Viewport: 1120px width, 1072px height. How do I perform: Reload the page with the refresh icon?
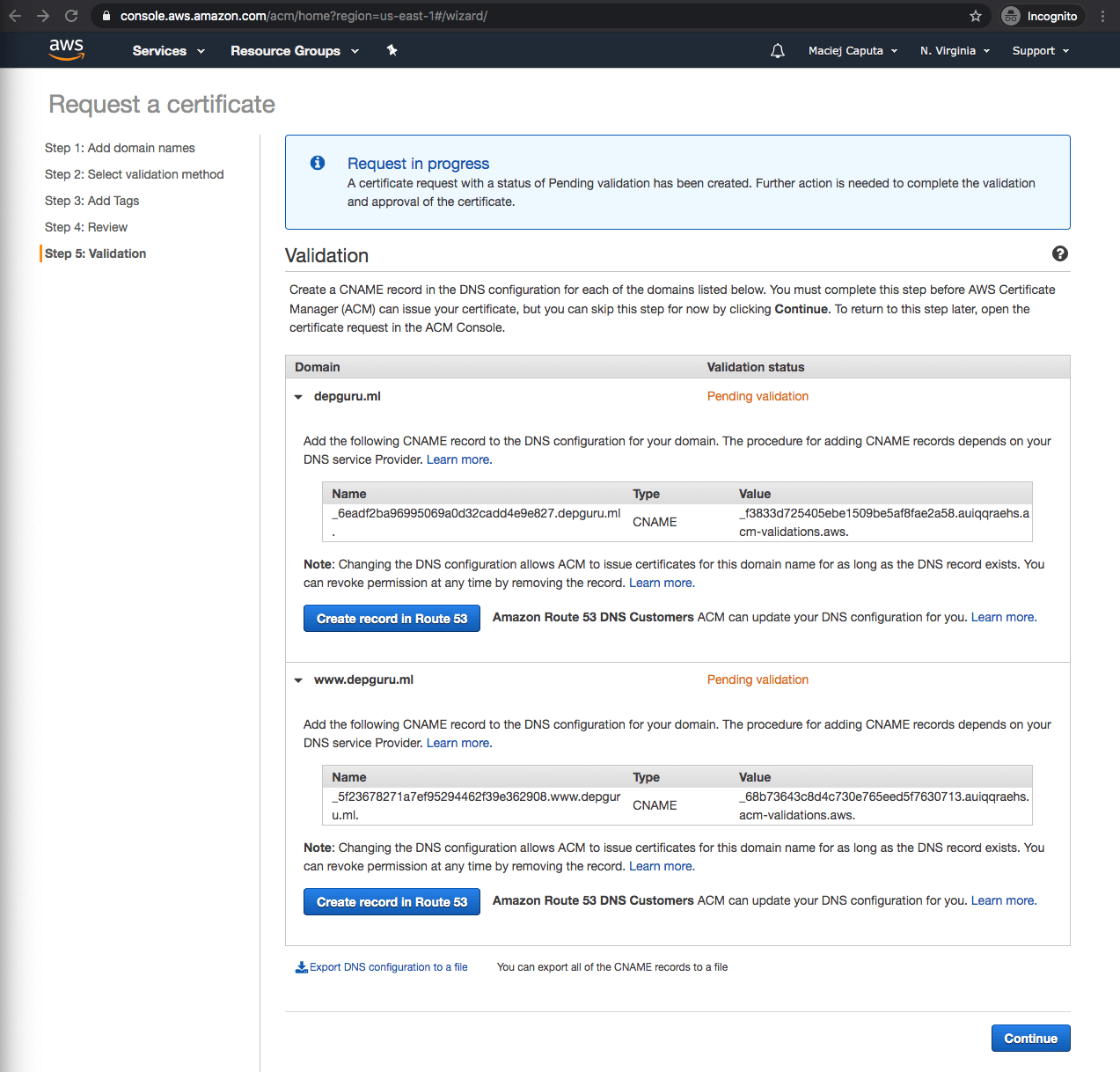[71, 16]
